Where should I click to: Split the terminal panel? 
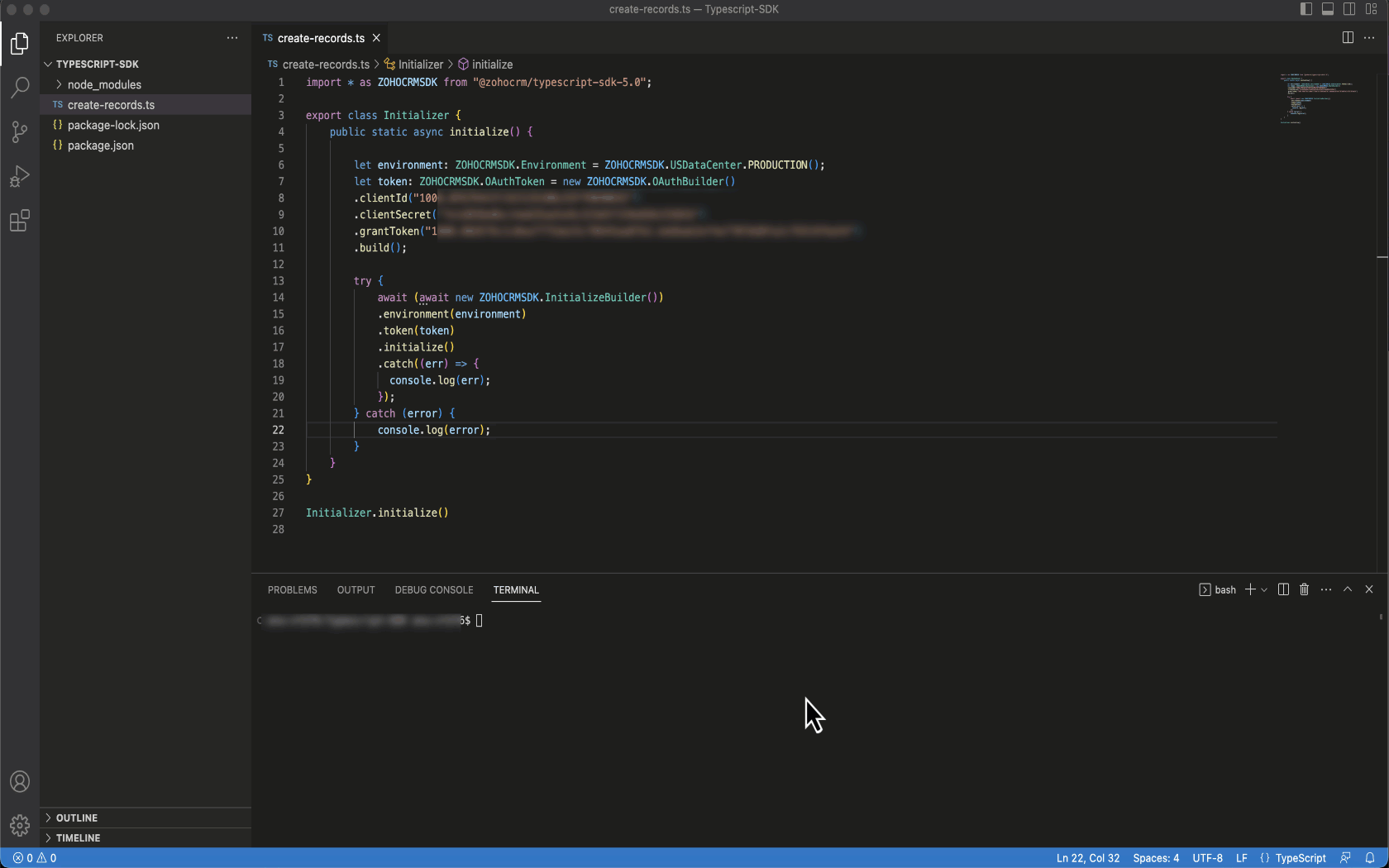click(1283, 589)
